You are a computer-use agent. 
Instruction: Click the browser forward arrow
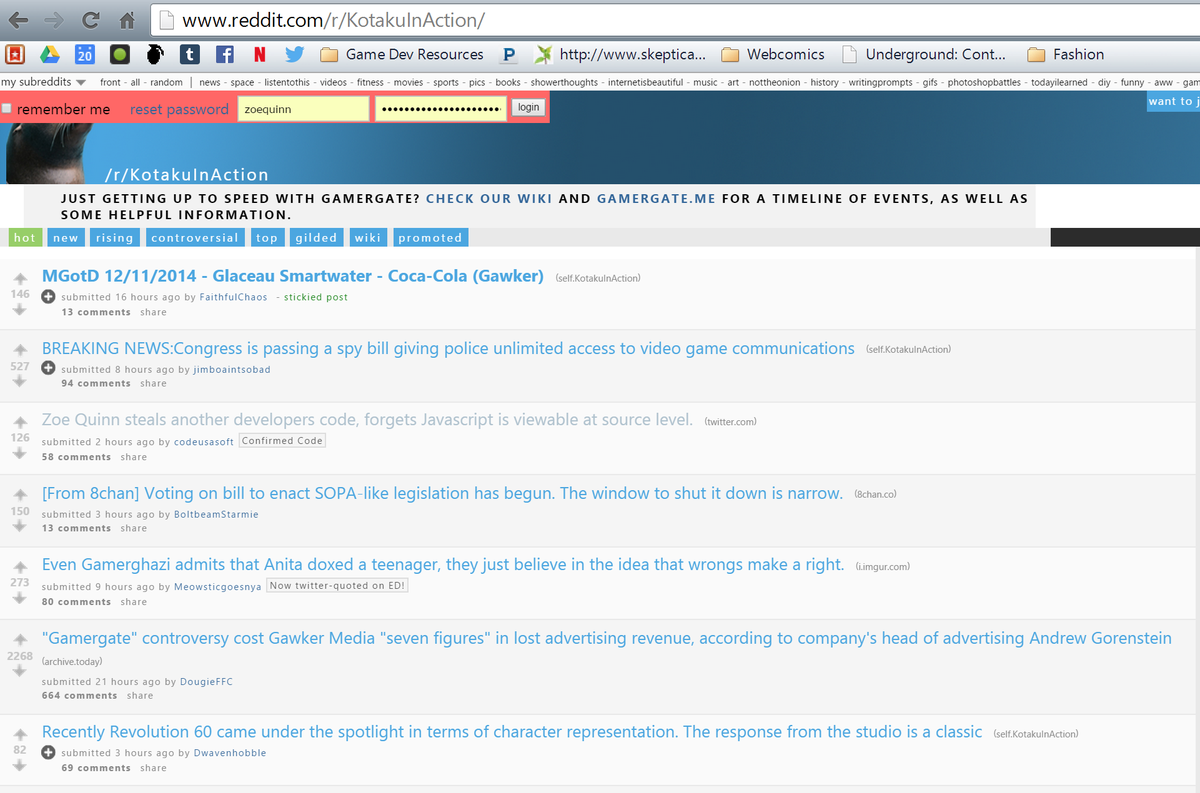[54, 19]
